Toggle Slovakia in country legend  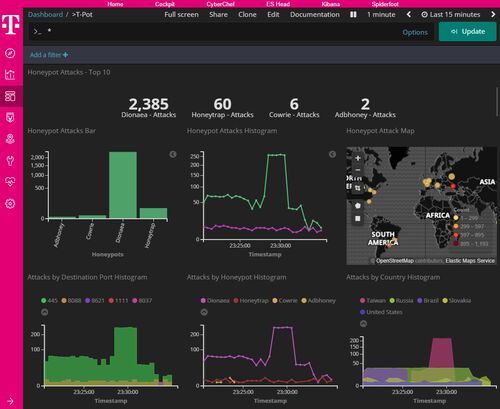pyautogui.click(x=457, y=301)
